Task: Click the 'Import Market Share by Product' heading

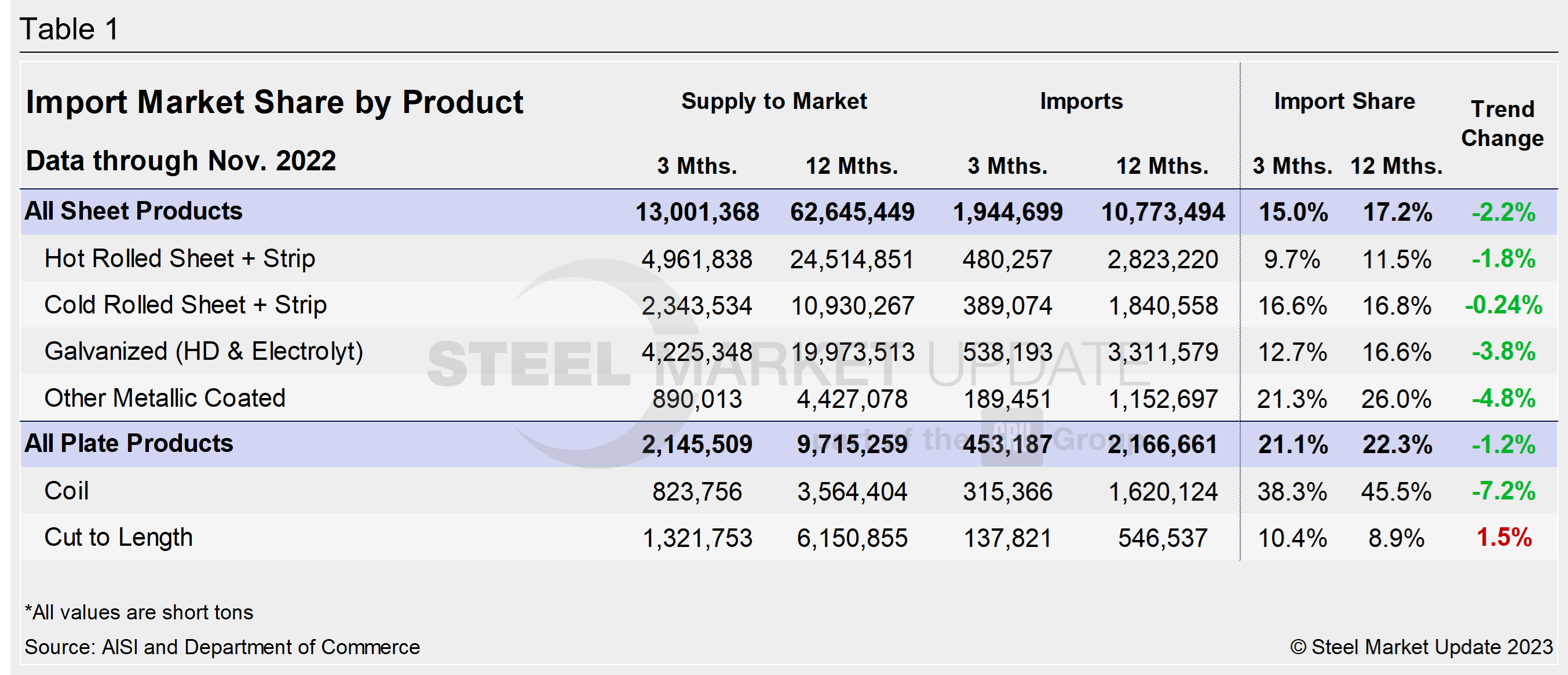Action: tap(274, 101)
